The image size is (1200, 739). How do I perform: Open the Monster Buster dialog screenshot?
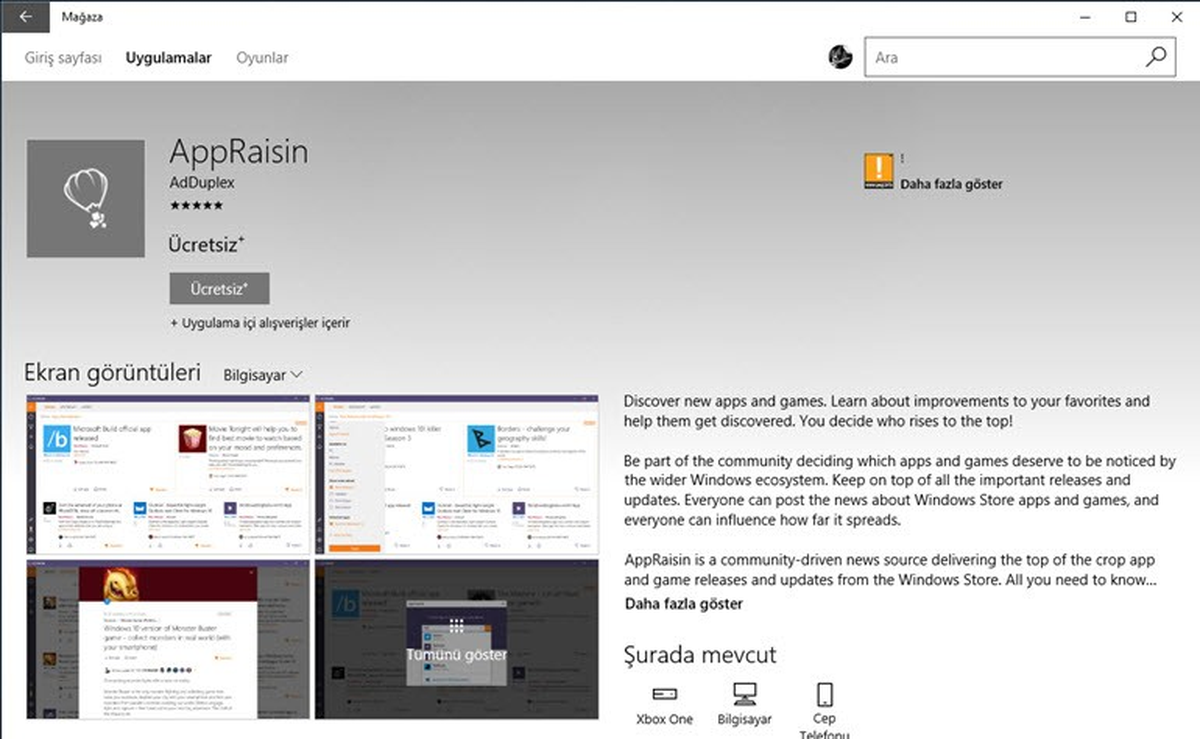coord(168,639)
